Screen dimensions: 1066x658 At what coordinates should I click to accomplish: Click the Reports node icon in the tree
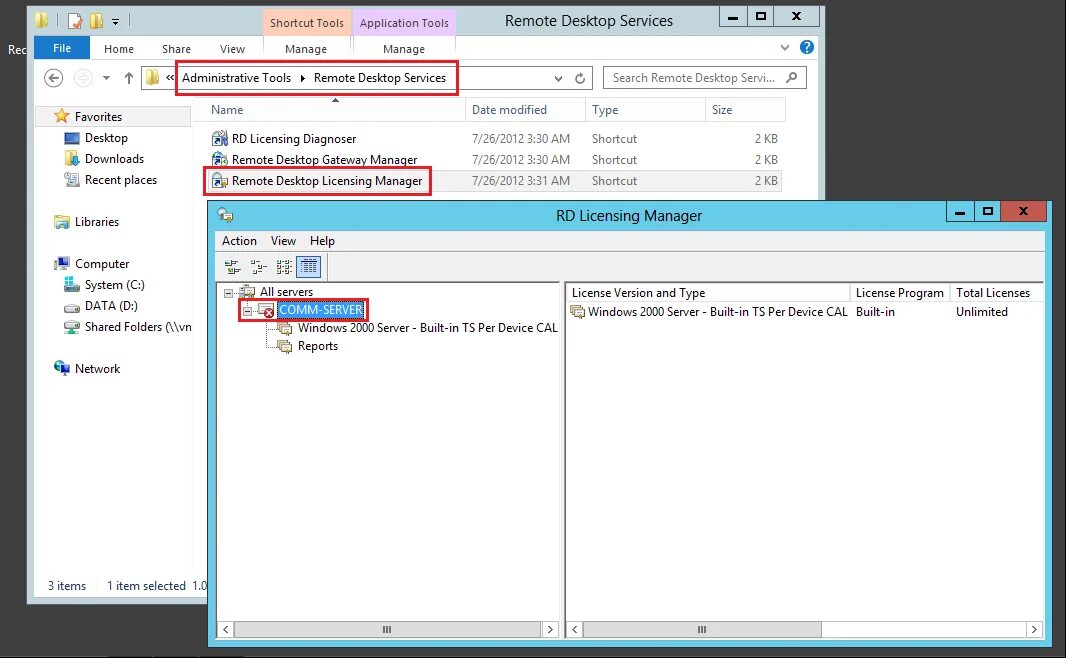point(285,347)
